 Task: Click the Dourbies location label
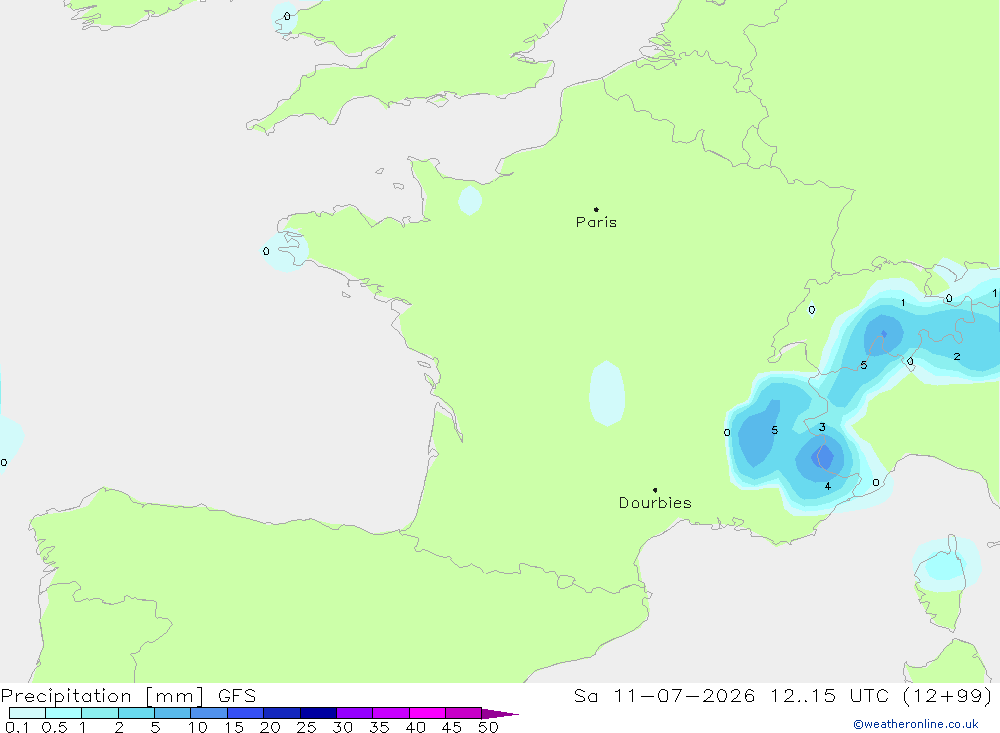655,503
